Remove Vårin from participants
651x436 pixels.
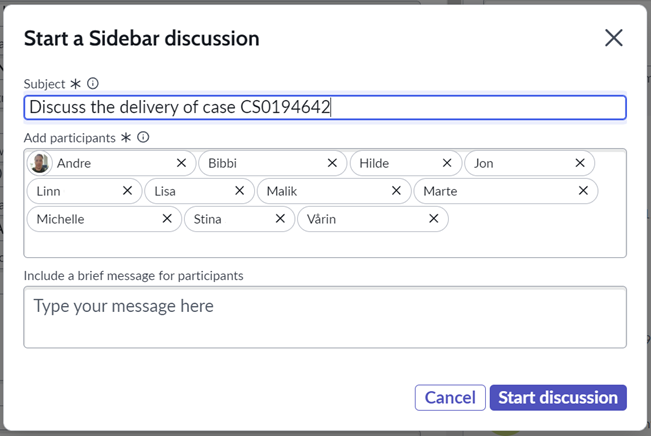point(433,219)
